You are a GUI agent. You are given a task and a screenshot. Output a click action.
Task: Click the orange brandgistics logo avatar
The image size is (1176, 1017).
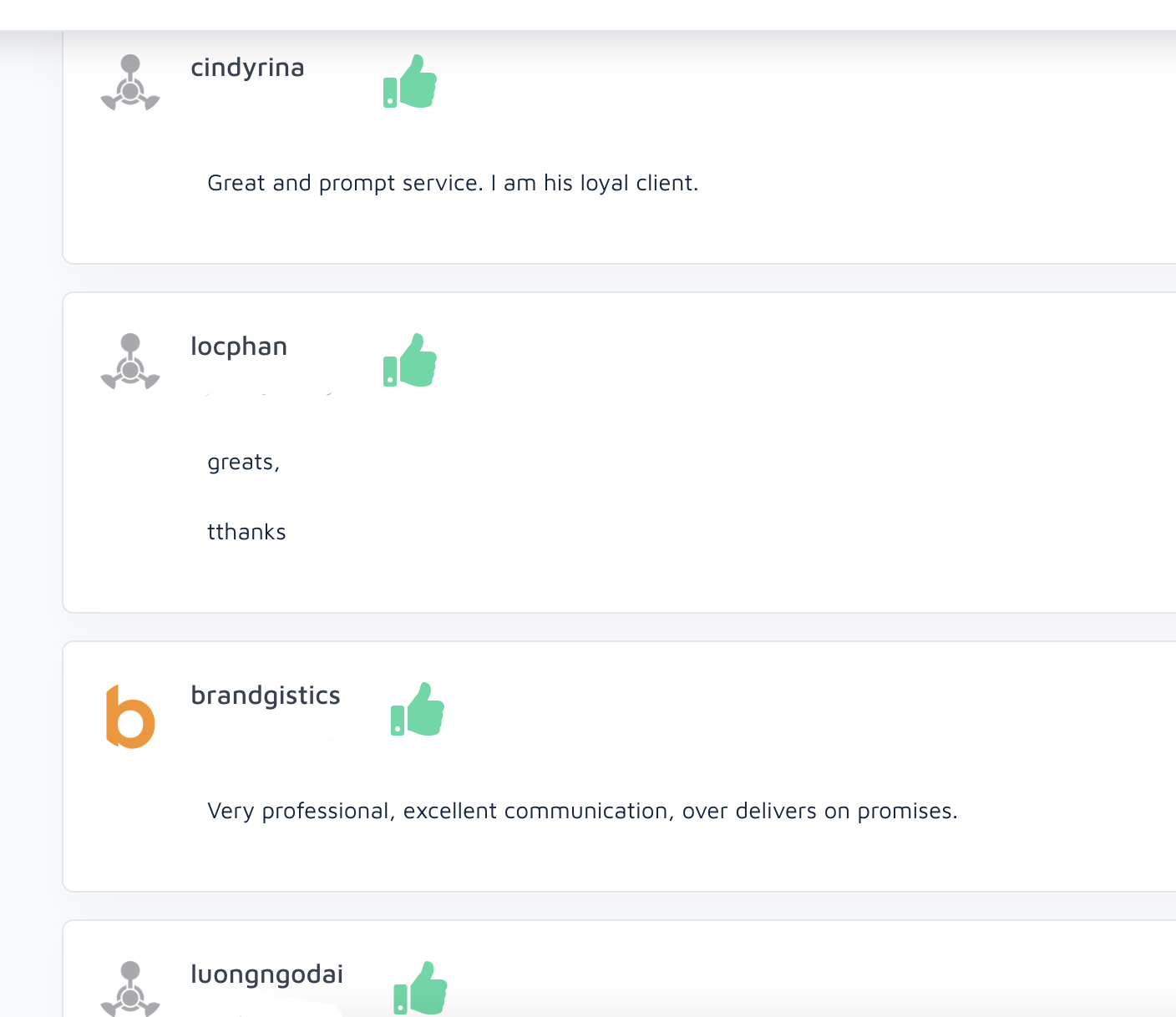tap(130, 716)
